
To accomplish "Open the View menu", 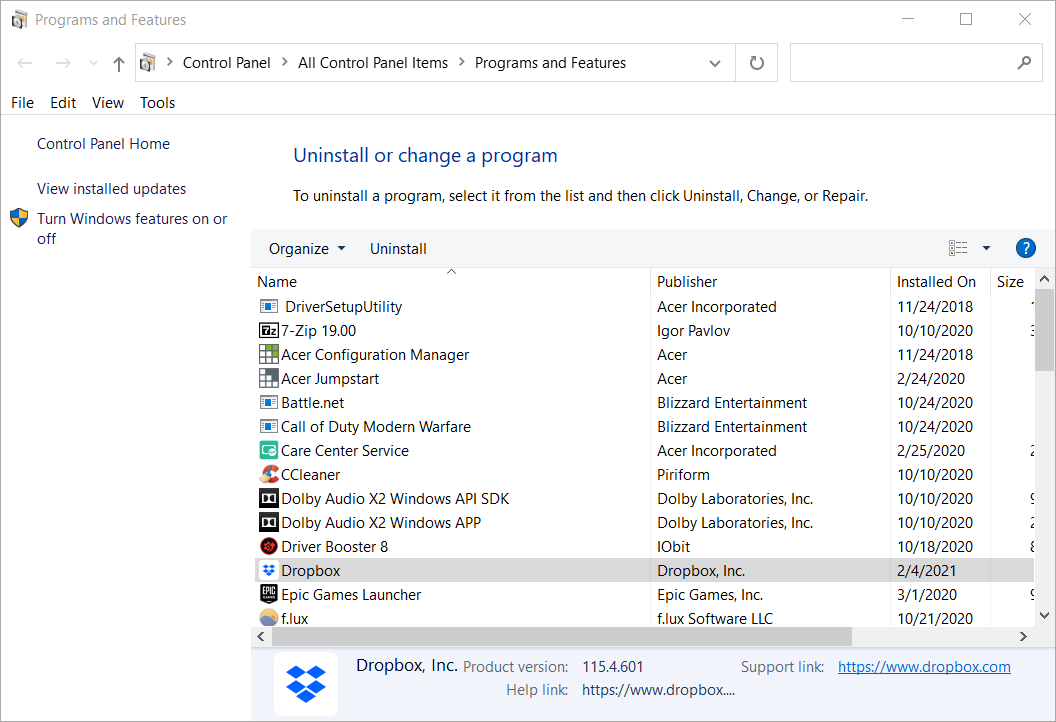I will pos(108,102).
